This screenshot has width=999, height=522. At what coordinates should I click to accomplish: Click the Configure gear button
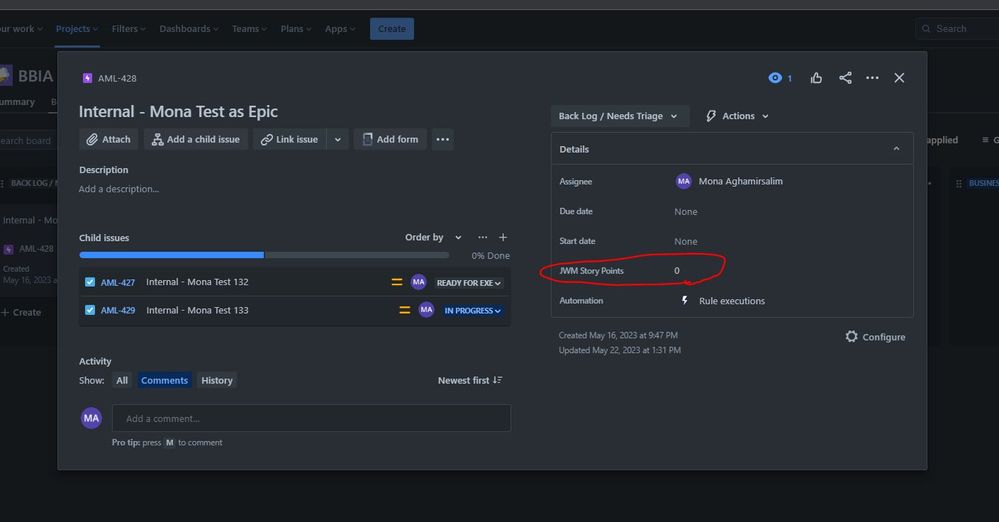tap(875, 337)
